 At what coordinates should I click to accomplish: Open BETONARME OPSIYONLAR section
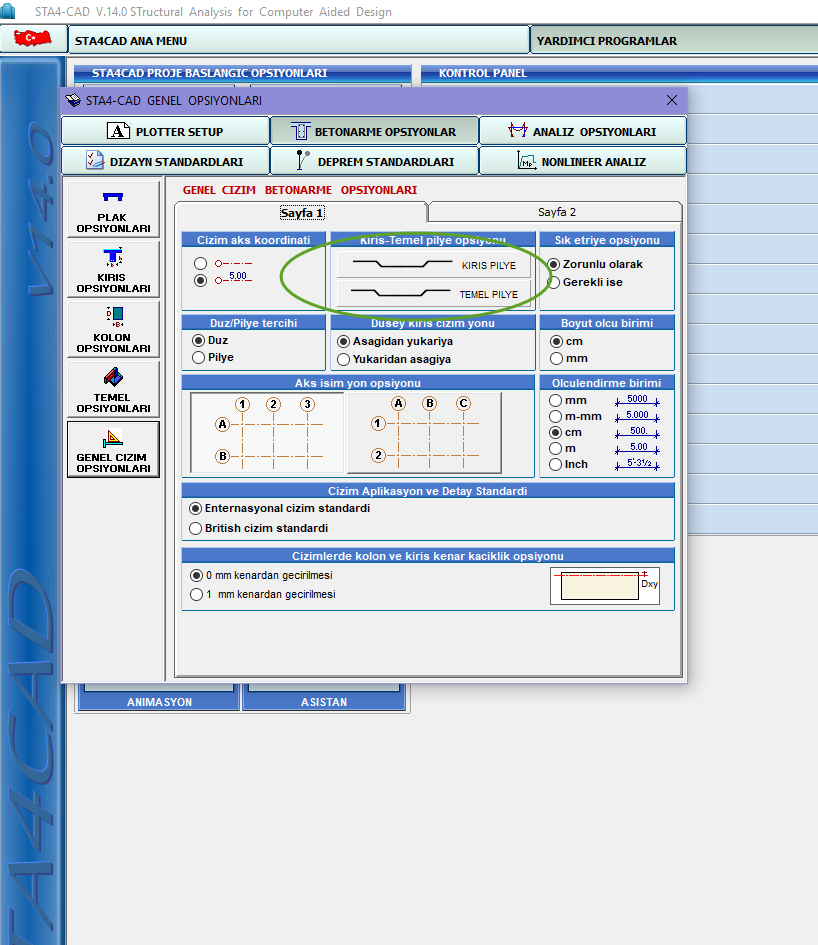(374, 131)
